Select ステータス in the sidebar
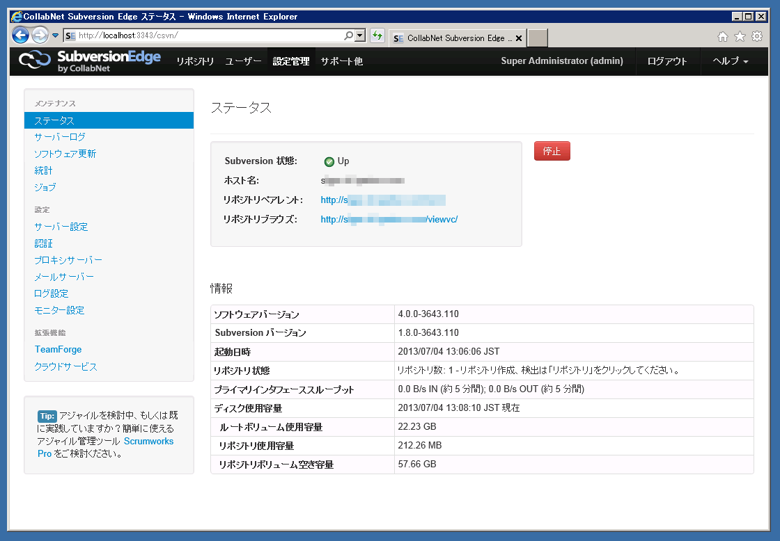This screenshot has width=780, height=541. tap(109, 120)
